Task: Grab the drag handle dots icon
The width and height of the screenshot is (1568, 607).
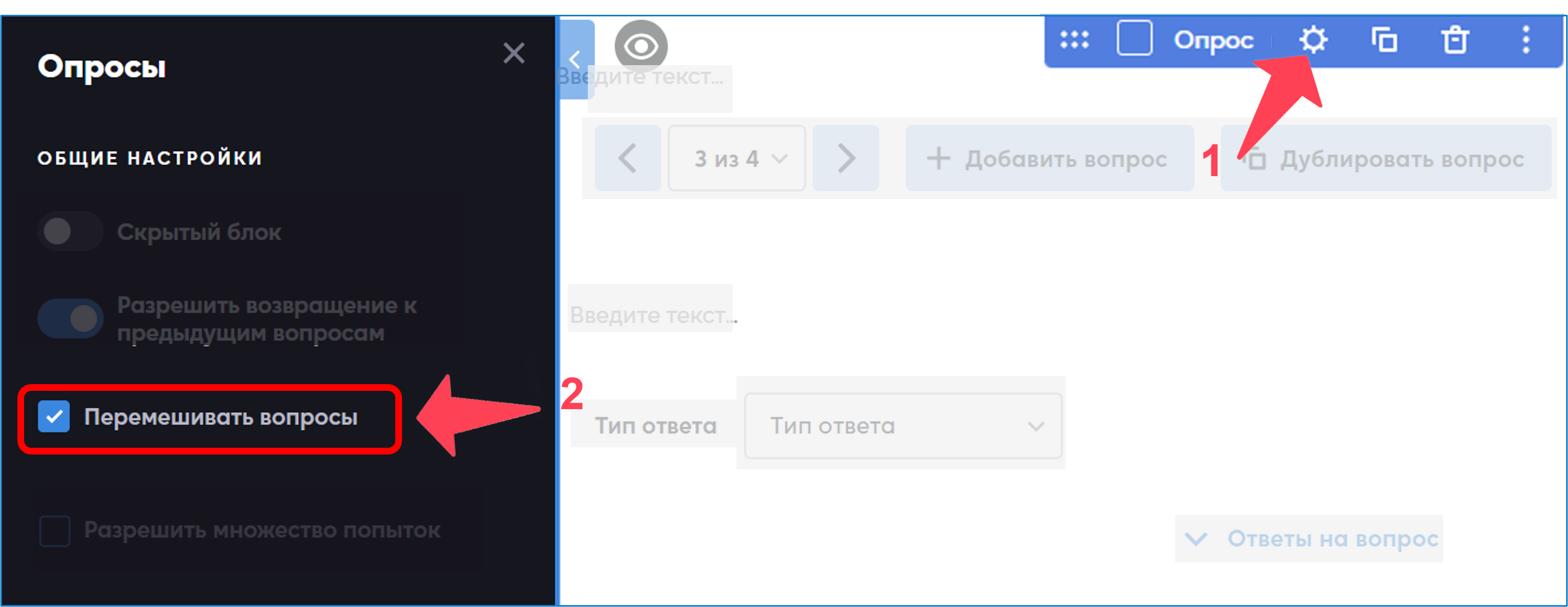Action: [x=1074, y=40]
